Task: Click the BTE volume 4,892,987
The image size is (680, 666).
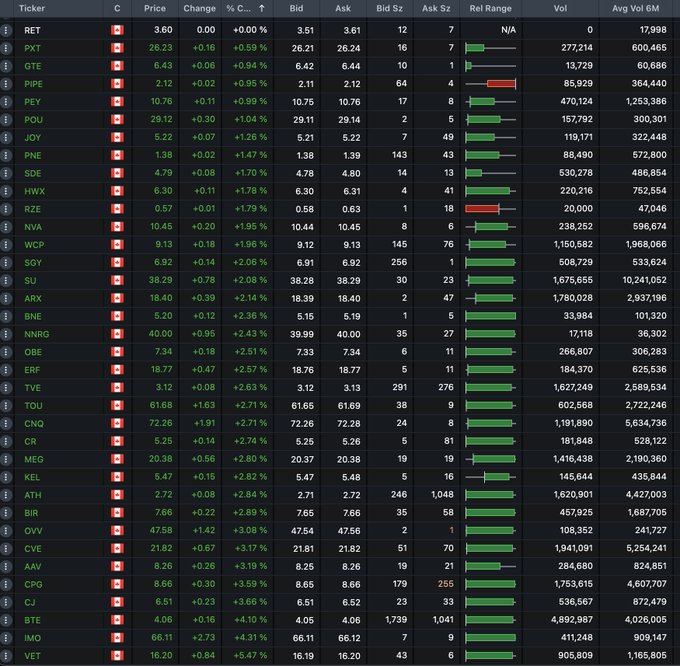Action: click(572, 620)
